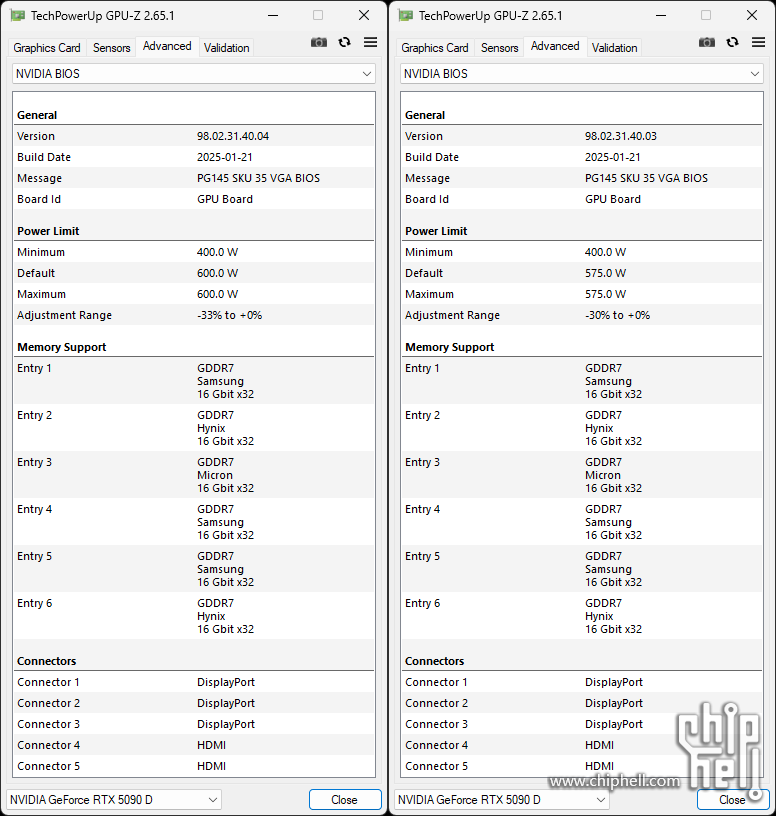The image size is (776, 816).
Task: Click the Default 575.0 W power limit value
Action: click(x=605, y=273)
